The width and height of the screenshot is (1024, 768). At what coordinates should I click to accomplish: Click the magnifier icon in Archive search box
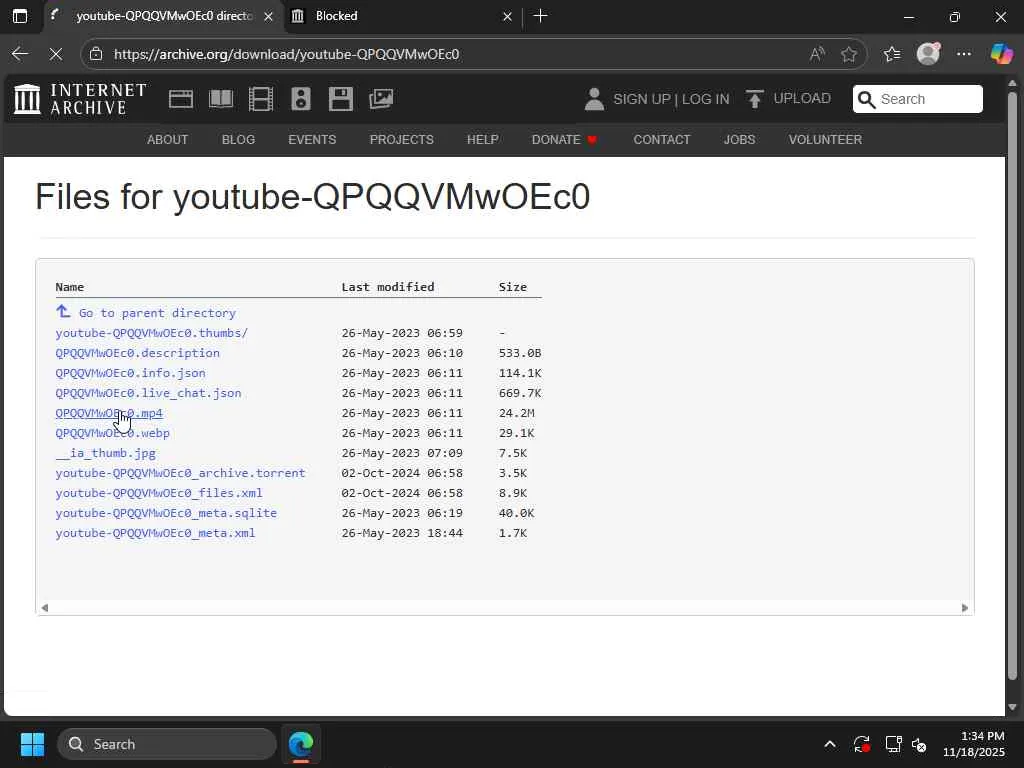[x=866, y=99]
